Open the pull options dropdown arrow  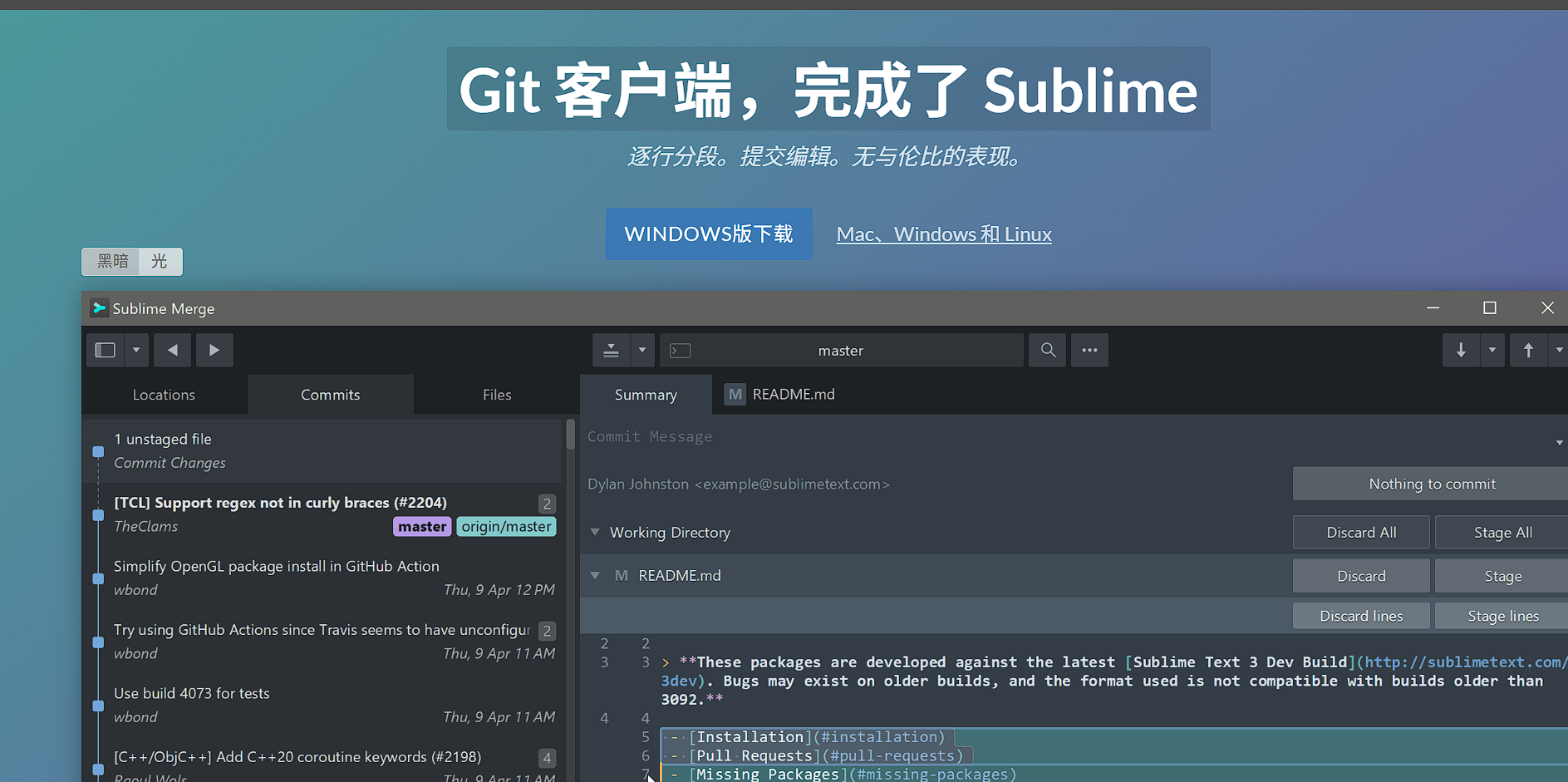click(1492, 350)
